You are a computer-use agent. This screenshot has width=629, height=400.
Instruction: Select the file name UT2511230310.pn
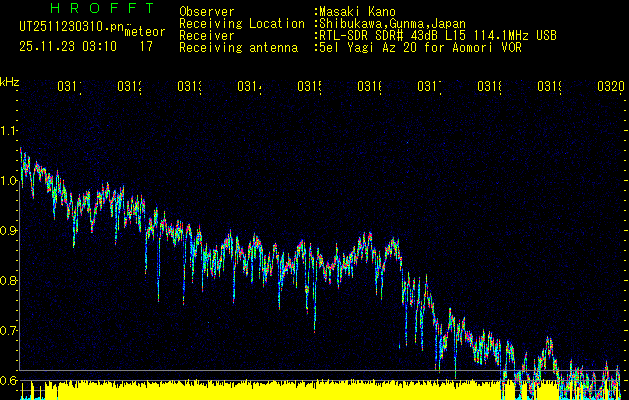coord(72,26)
